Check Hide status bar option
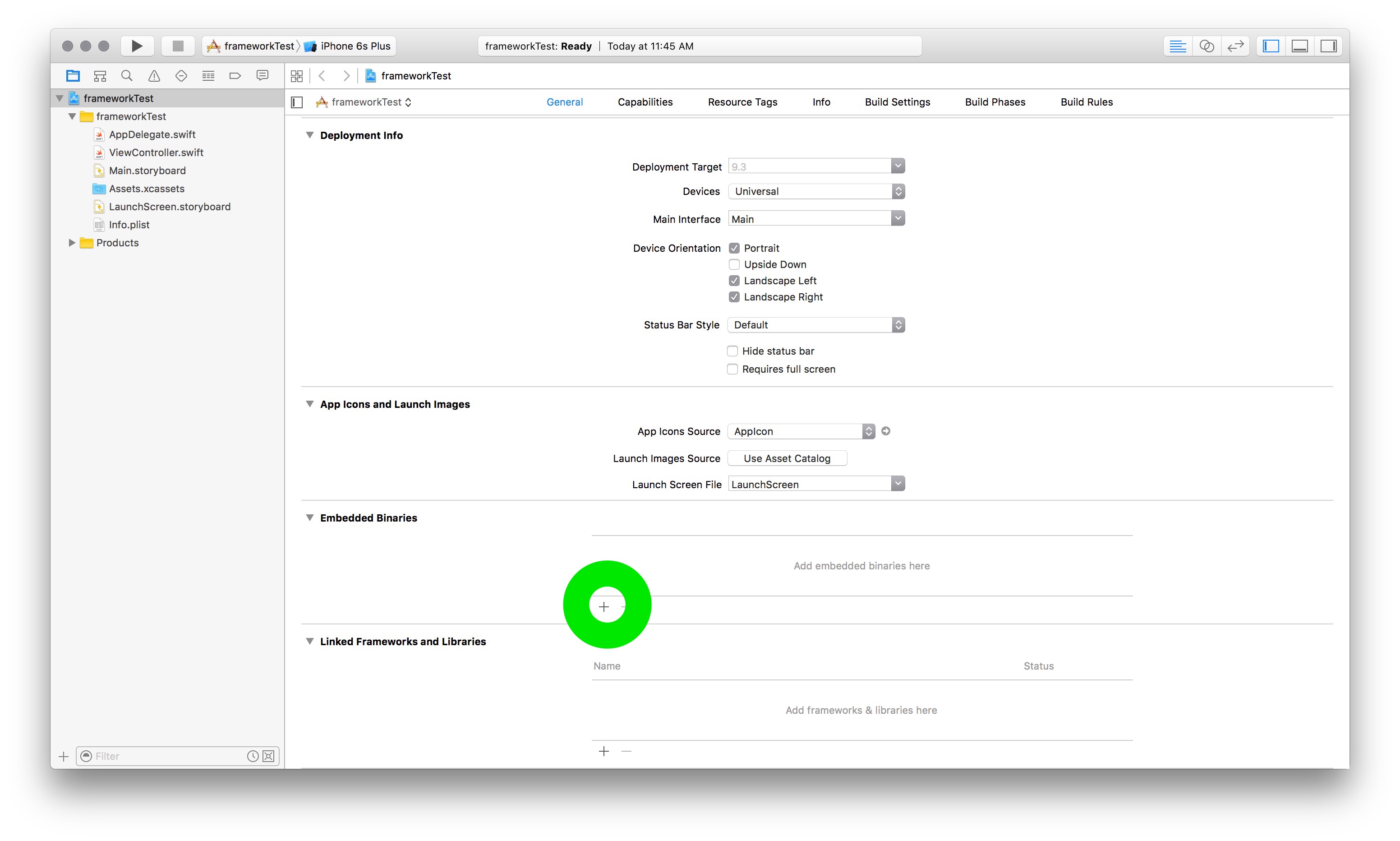The image size is (1400, 841). click(732, 351)
